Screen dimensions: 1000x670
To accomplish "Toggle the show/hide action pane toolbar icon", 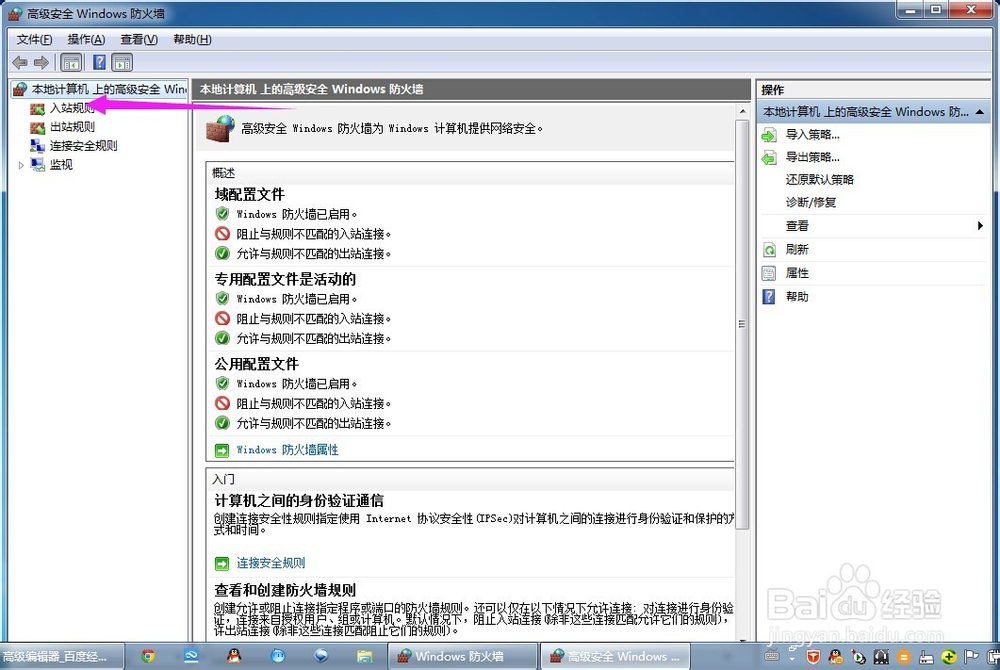I will click(122, 62).
